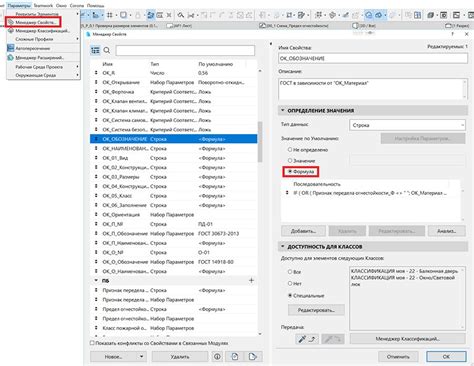Select the Формула radio button
Viewport: 474px width, 366px height.
tap(290, 171)
